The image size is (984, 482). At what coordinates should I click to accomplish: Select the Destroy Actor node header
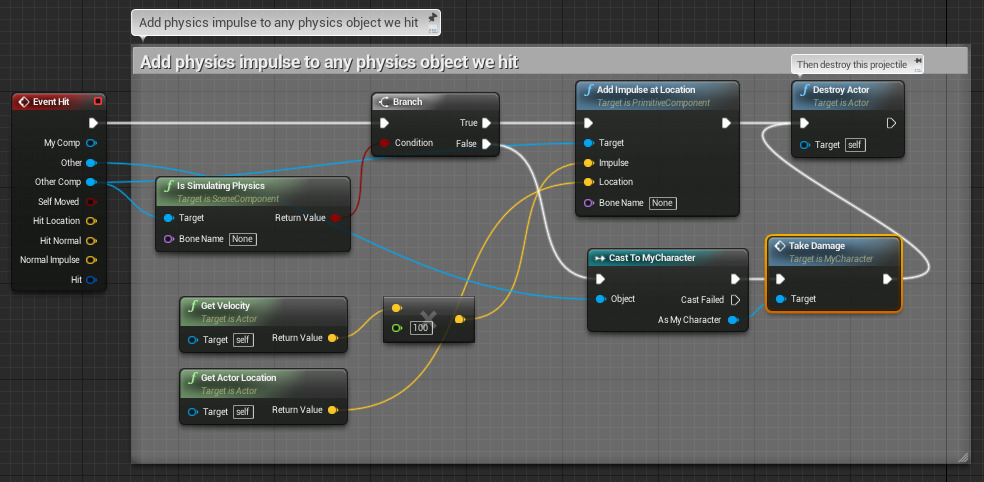848,95
